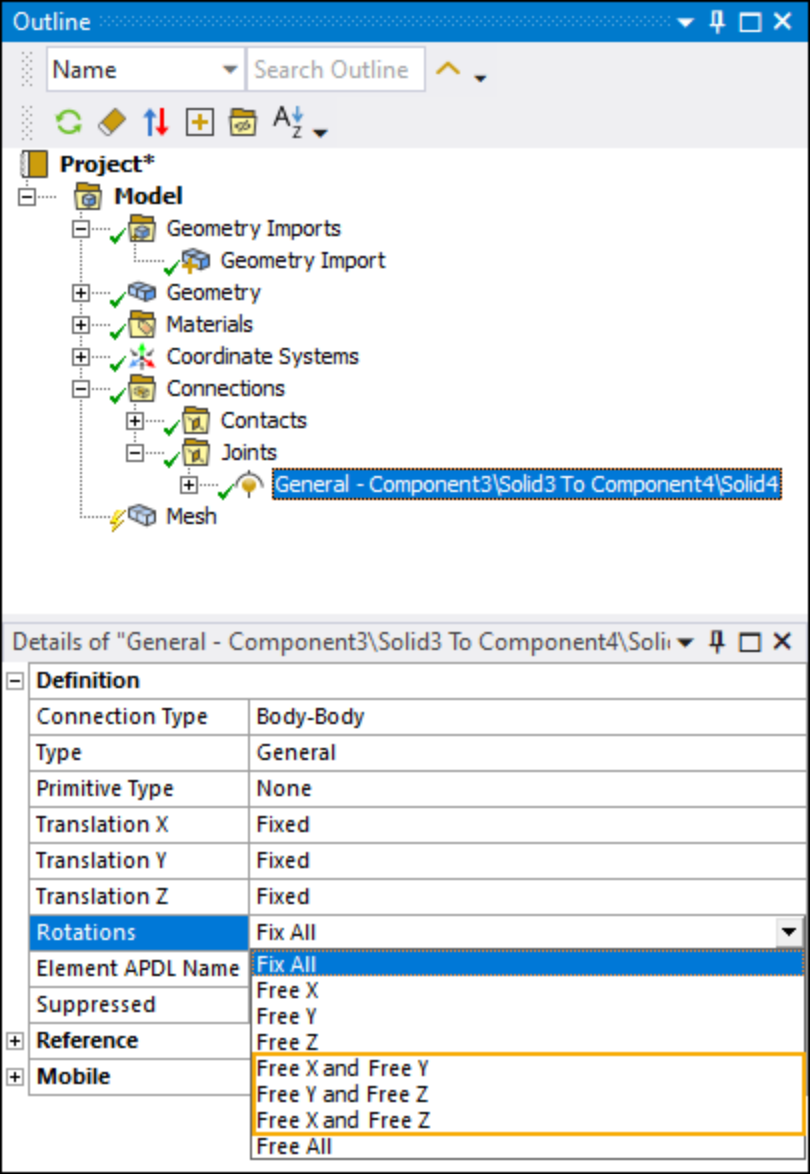This screenshot has height=1175, width=810.
Task: Collapse the Model tree node
Action: [x=27, y=197]
